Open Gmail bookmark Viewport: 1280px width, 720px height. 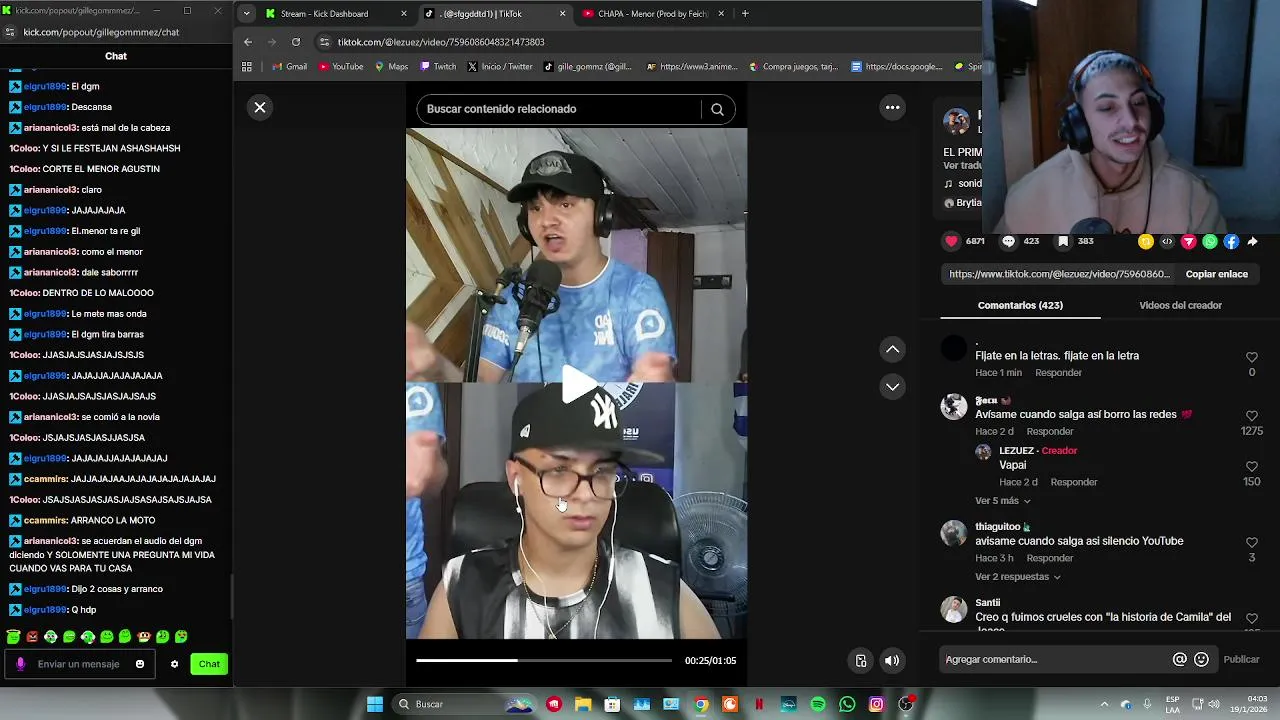[x=289, y=67]
